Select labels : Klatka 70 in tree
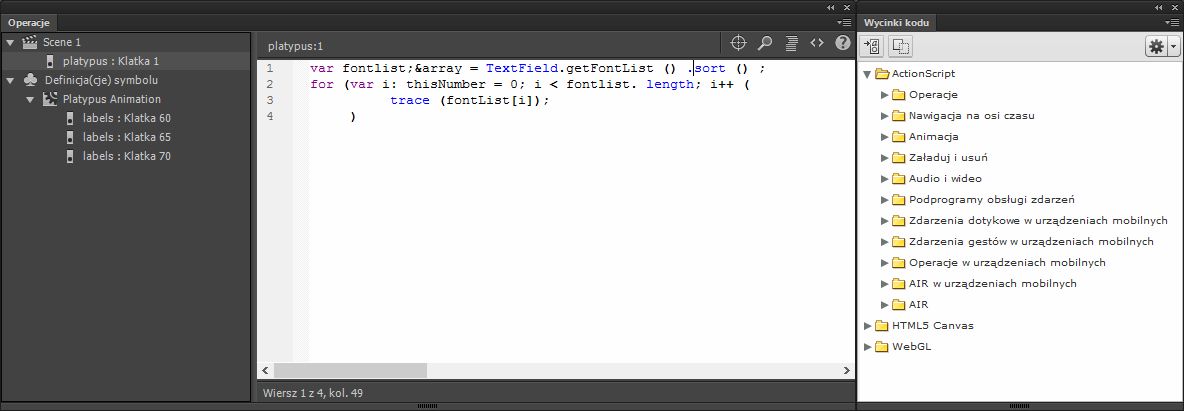 [127, 156]
